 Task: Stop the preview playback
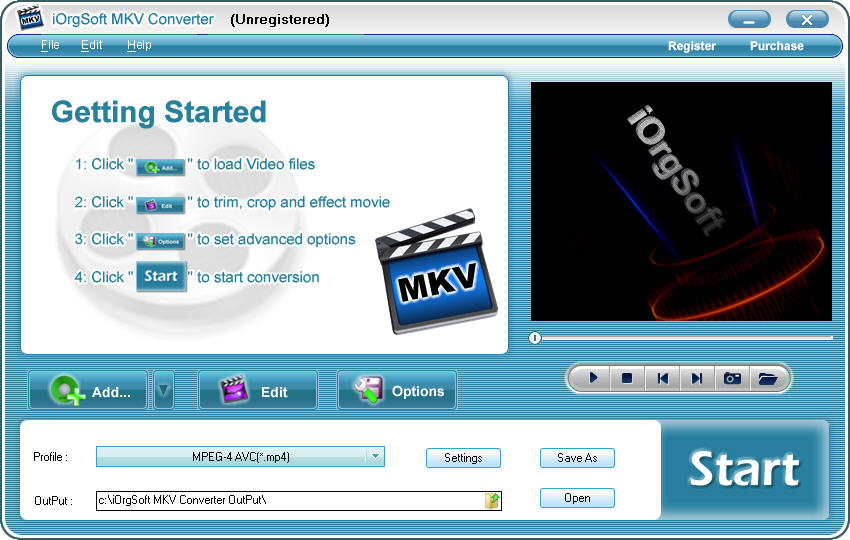coord(627,378)
